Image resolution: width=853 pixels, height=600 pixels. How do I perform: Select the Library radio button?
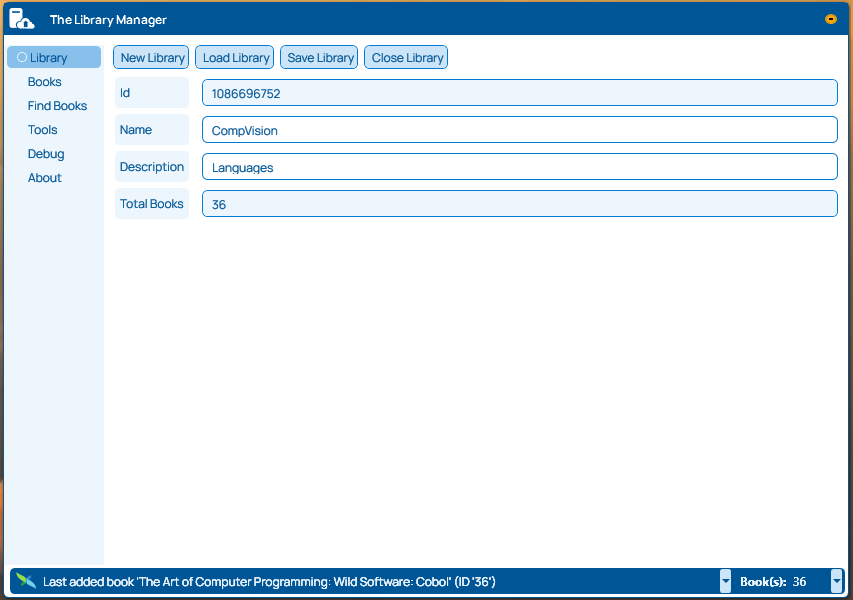tap(21, 57)
